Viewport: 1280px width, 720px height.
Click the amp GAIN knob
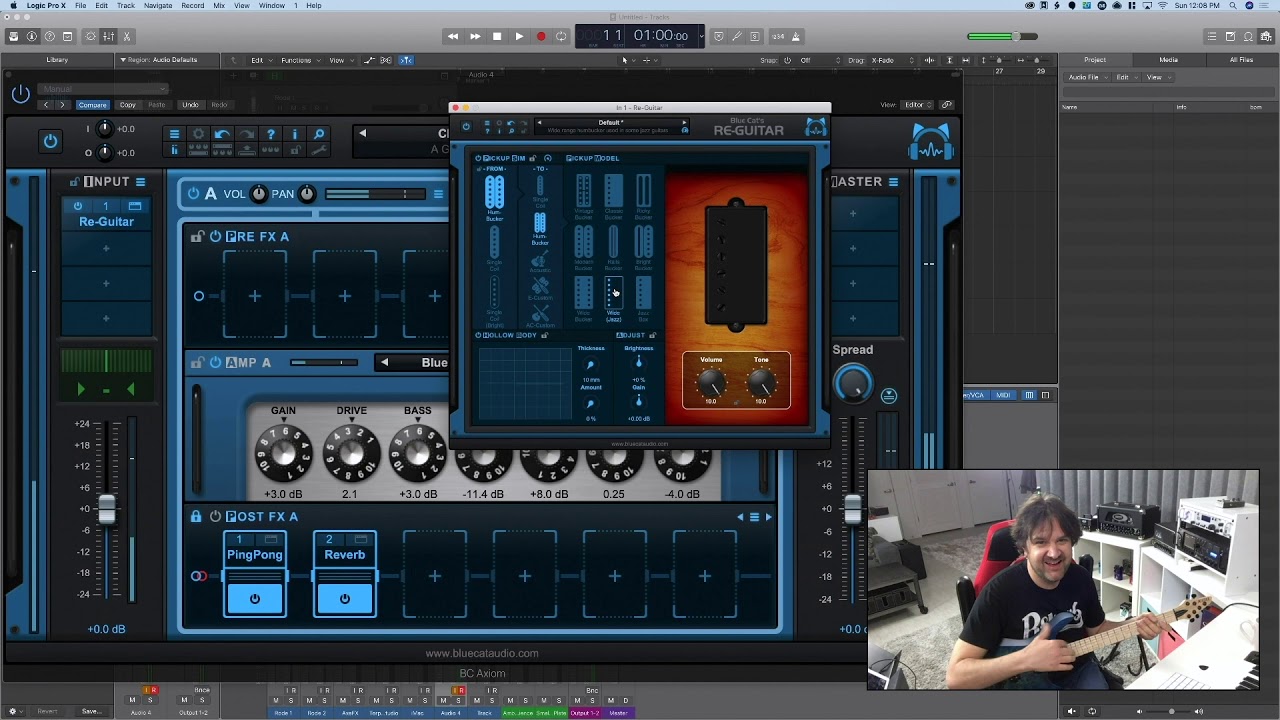(x=283, y=453)
